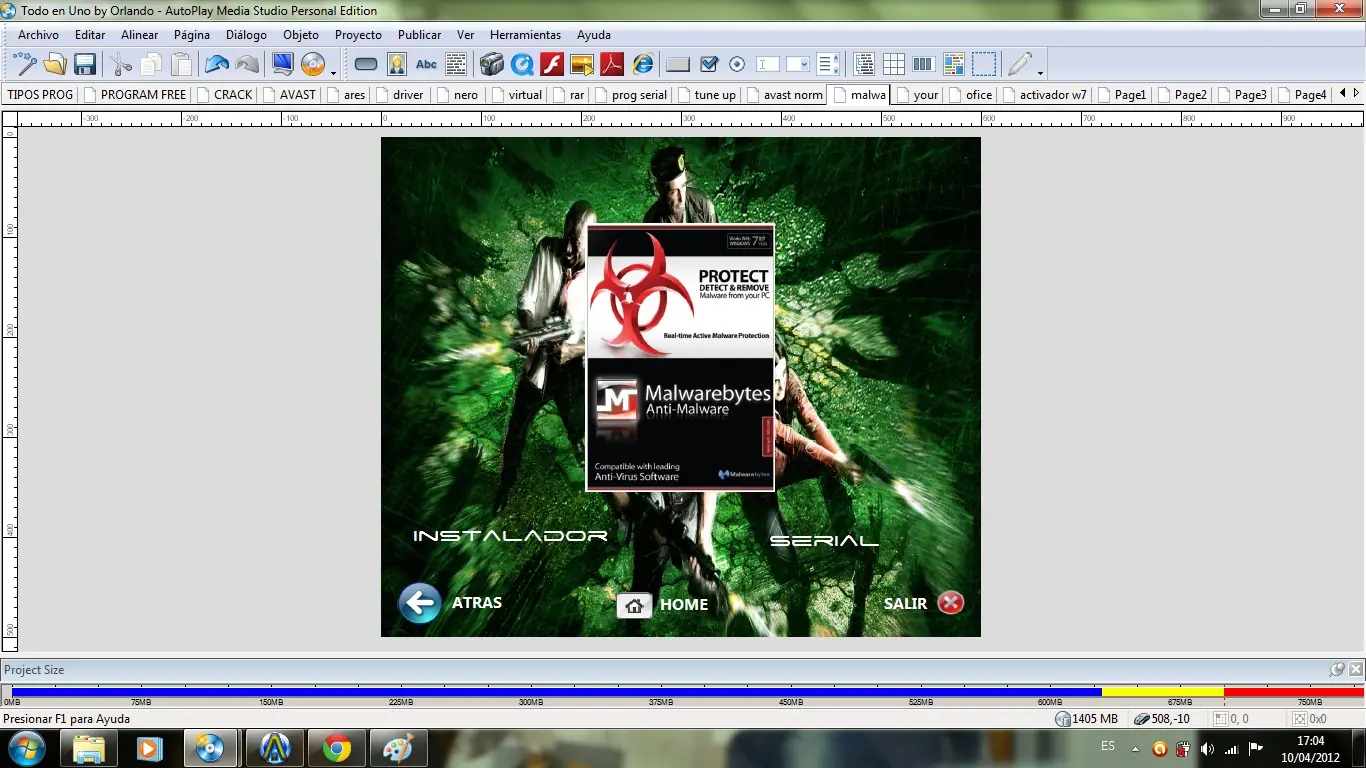1366x768 pixels.
Task: Switch to the CRACK page tab
Action: point(232,95)
